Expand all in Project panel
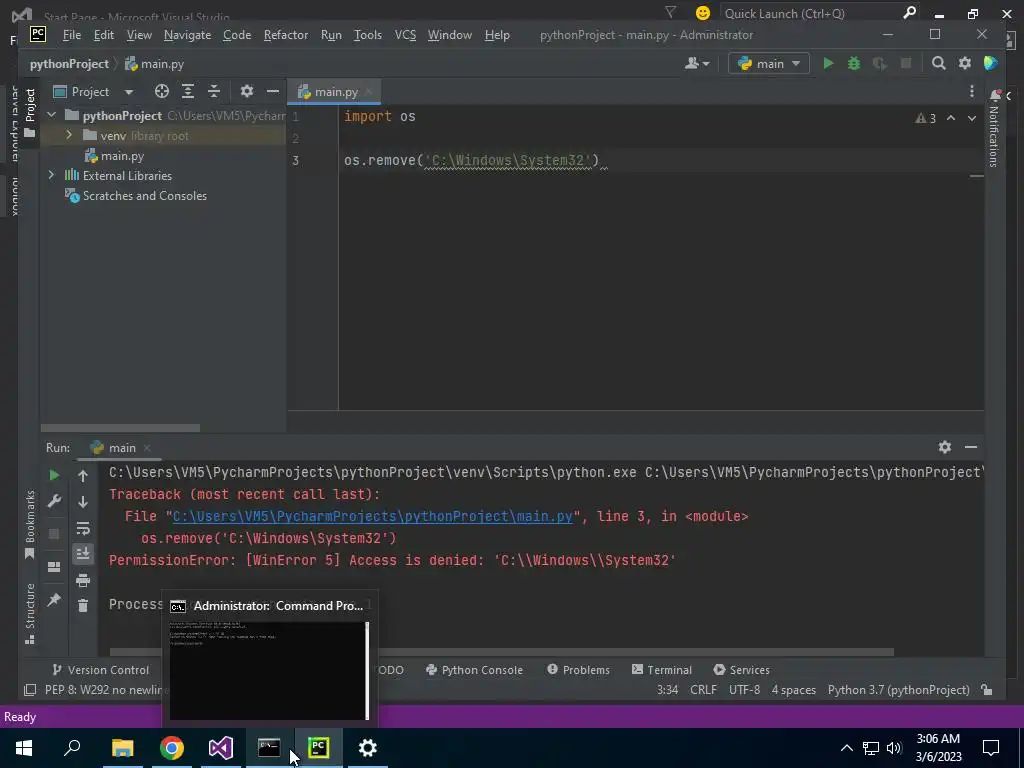This screenshot has width=1024, height=768. 188,91
